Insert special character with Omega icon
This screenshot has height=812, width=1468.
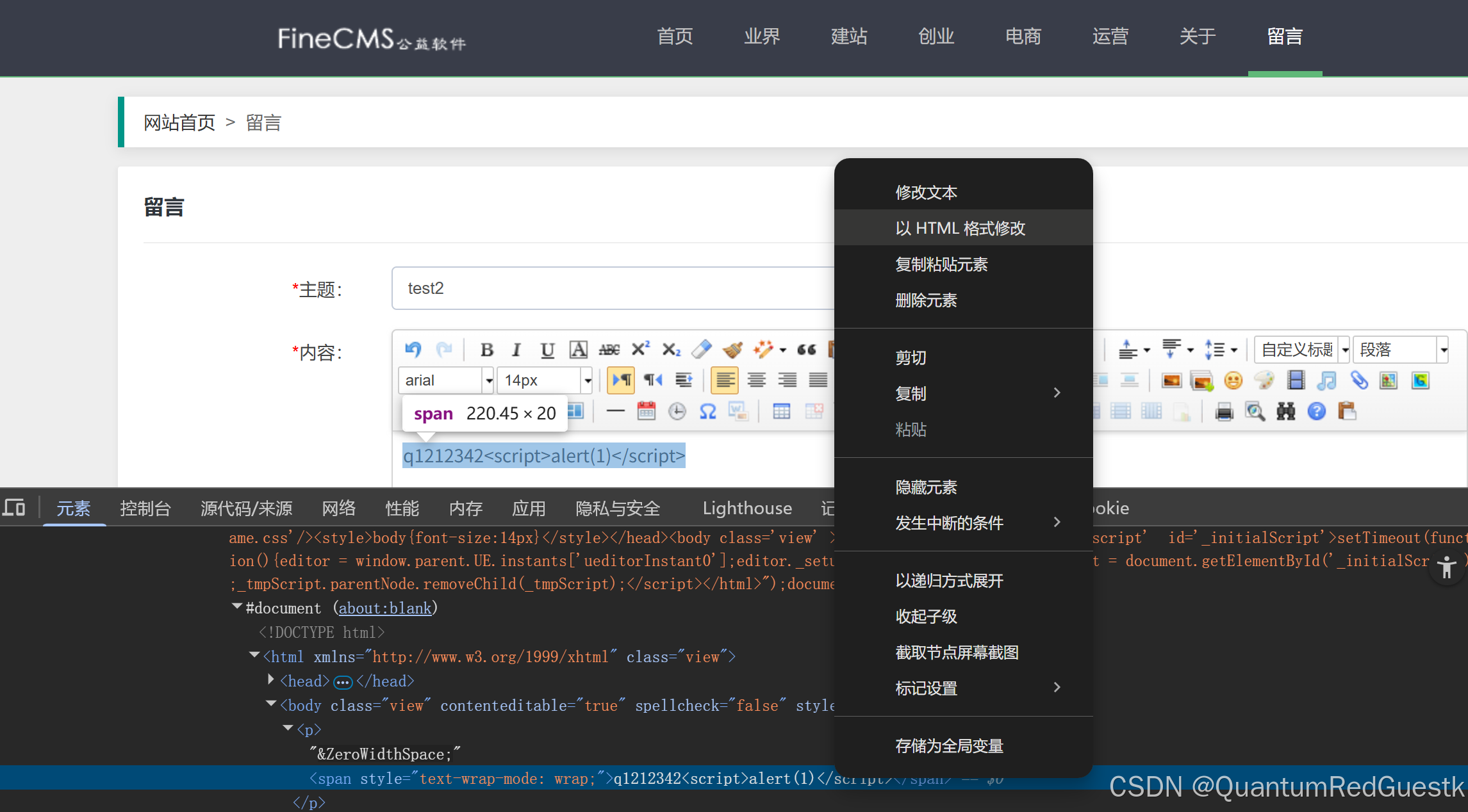707,411
